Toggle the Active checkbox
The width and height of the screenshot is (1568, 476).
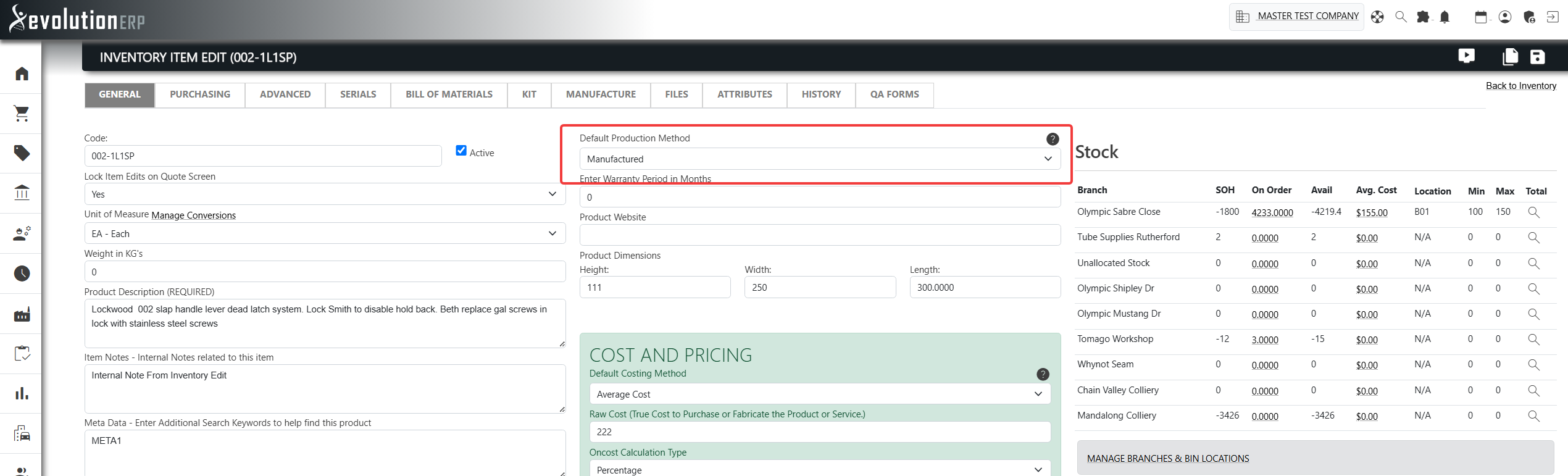tap(461, 151)
